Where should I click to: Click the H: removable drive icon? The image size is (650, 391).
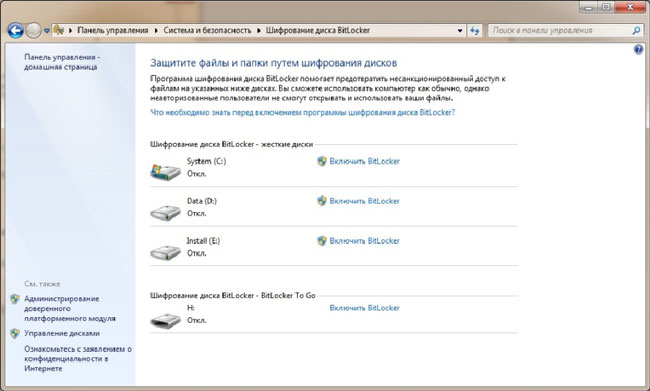pyautogui.click(x=165, y=320)
